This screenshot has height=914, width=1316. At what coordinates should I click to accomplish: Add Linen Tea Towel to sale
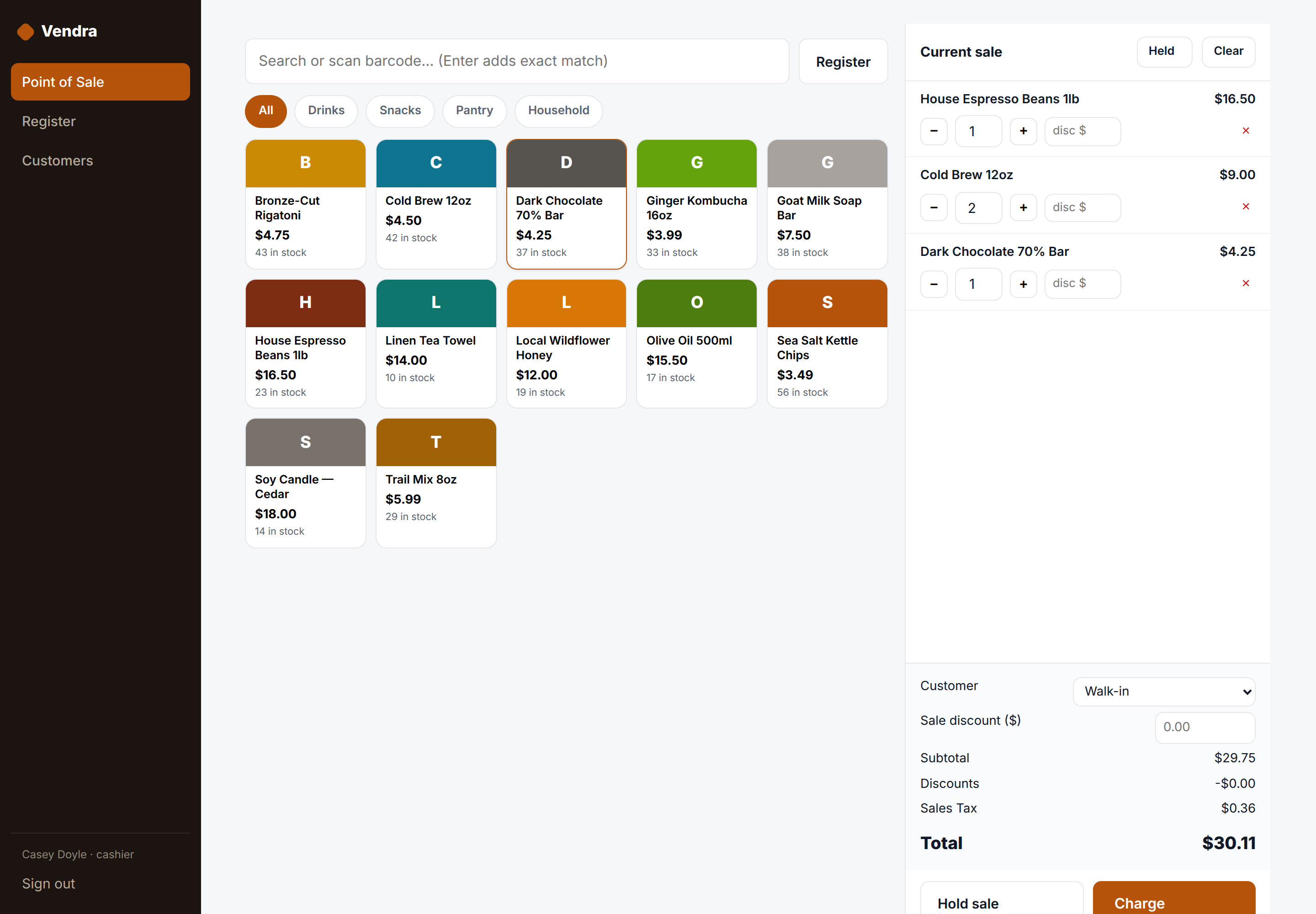pos(436,344)
